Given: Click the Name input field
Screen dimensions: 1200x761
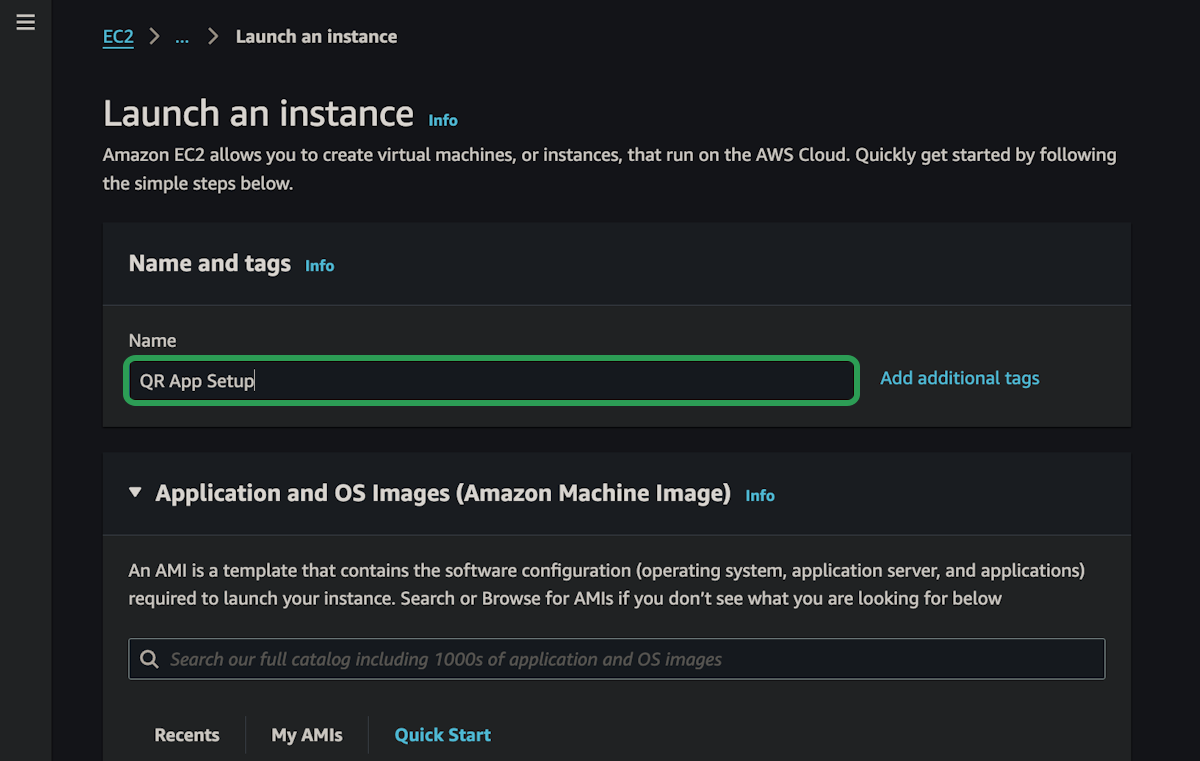Looking at the screenshot, I should [491, 381].
